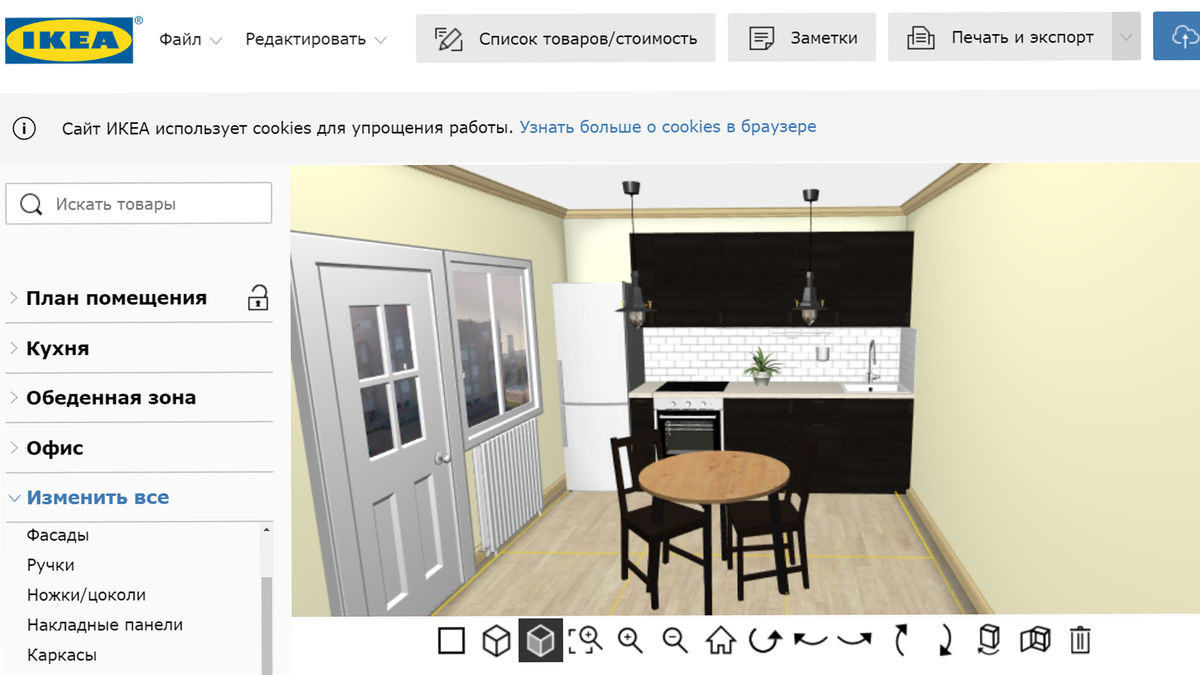Select Ножки/цоколи in the list
This screenshot has height=675, width=1200.
tap(86, 595)
